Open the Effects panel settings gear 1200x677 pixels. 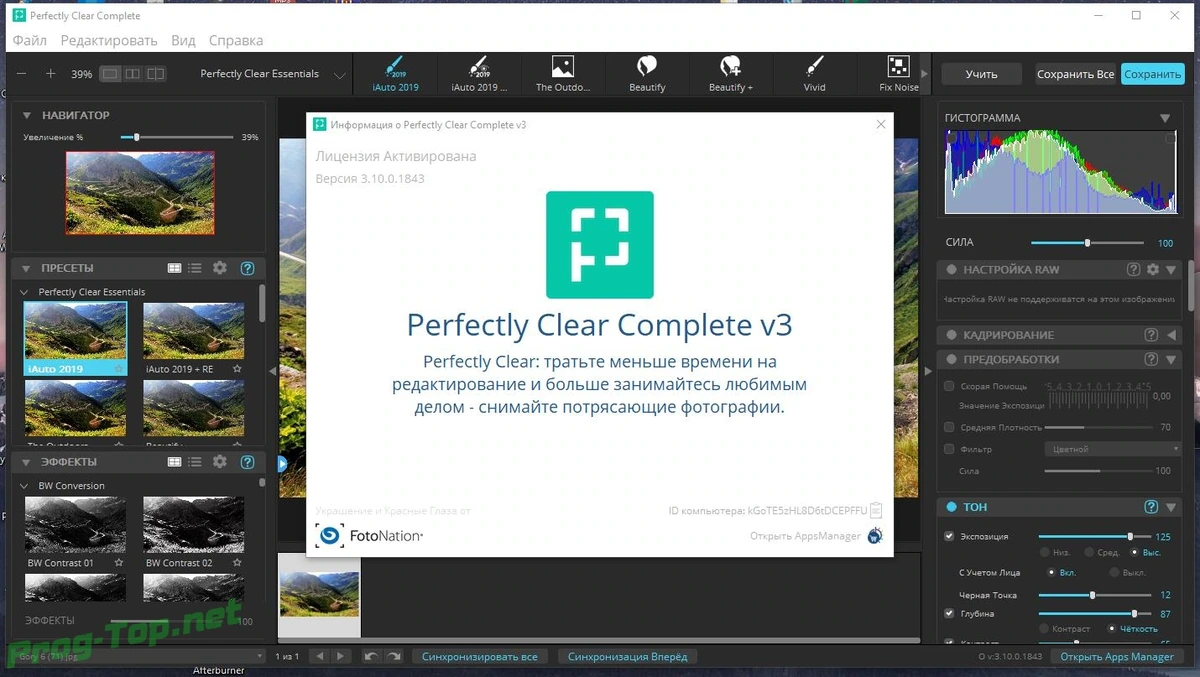click(x=220, y=462)
